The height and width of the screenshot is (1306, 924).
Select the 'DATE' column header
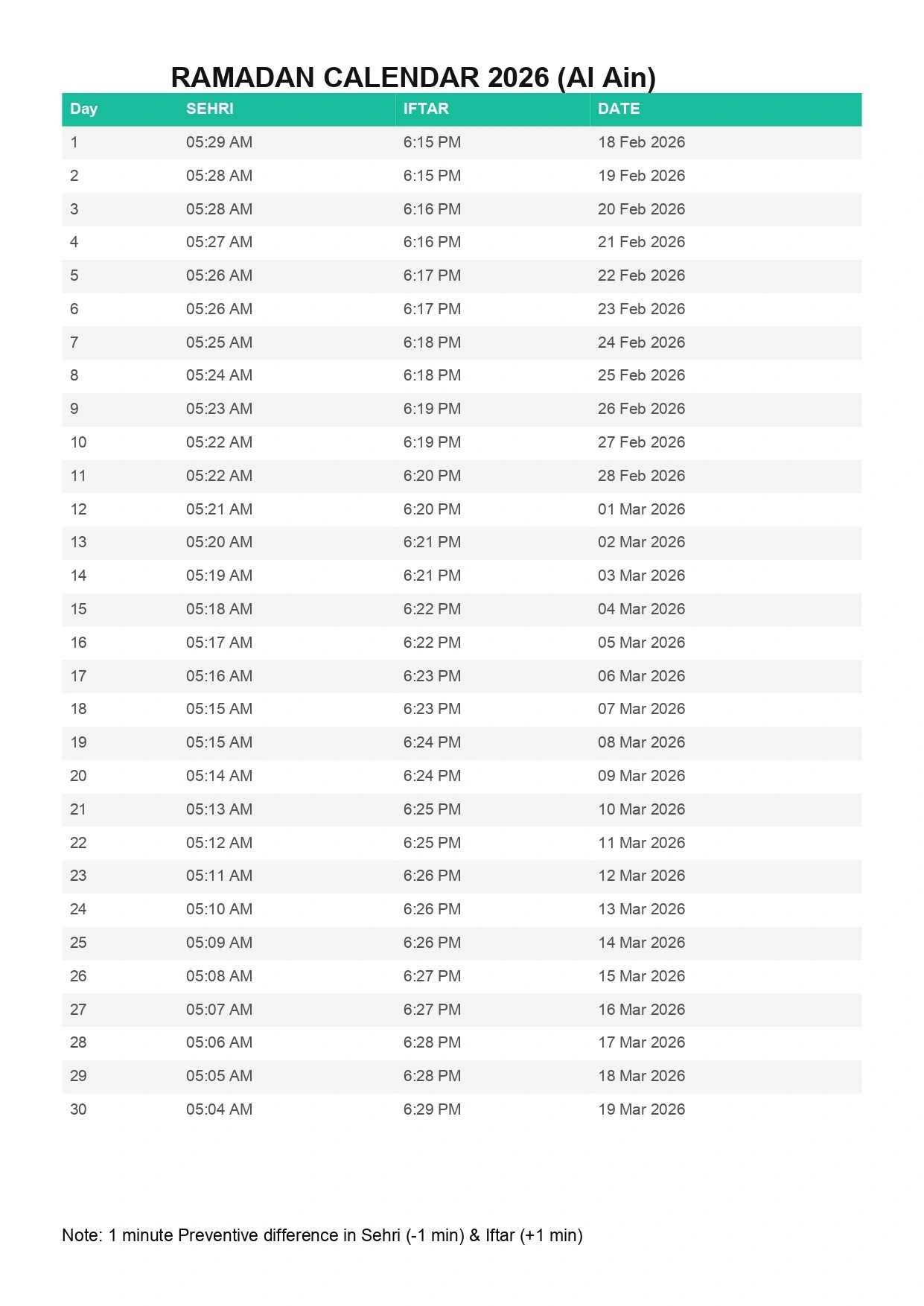(x=618, y=109)
